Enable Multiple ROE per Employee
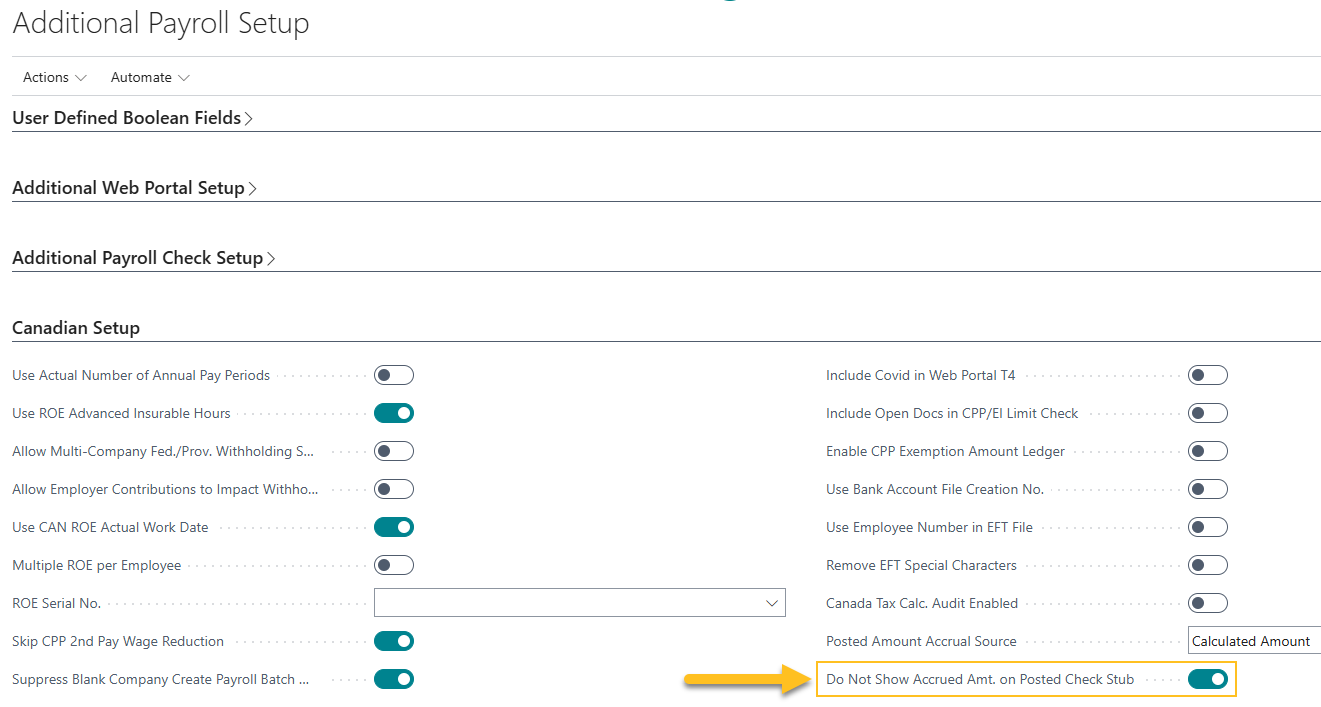 pos(393,565)
